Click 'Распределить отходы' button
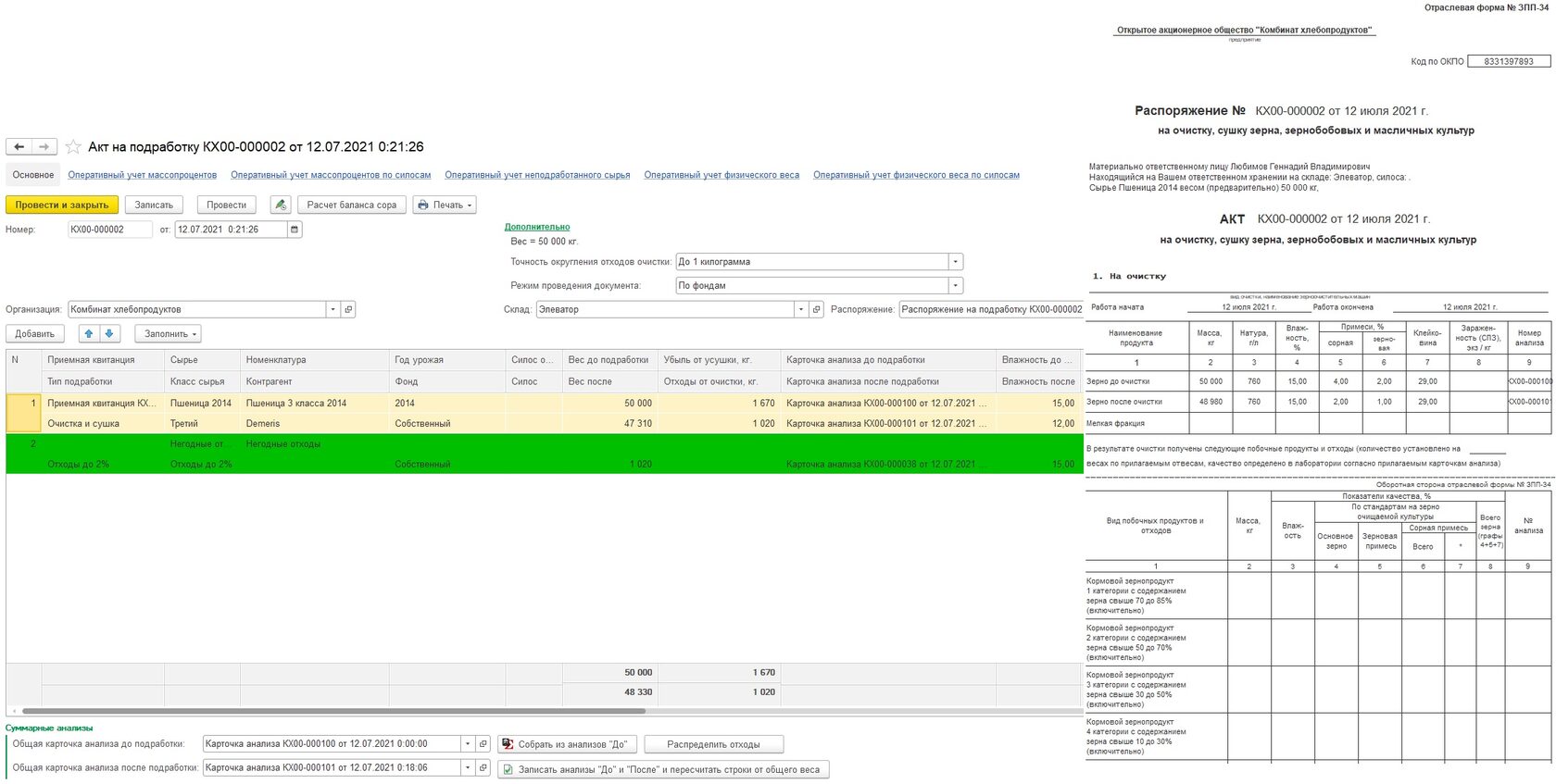Viewport: 1556px width, 784px height. click(x=713, y=744)
